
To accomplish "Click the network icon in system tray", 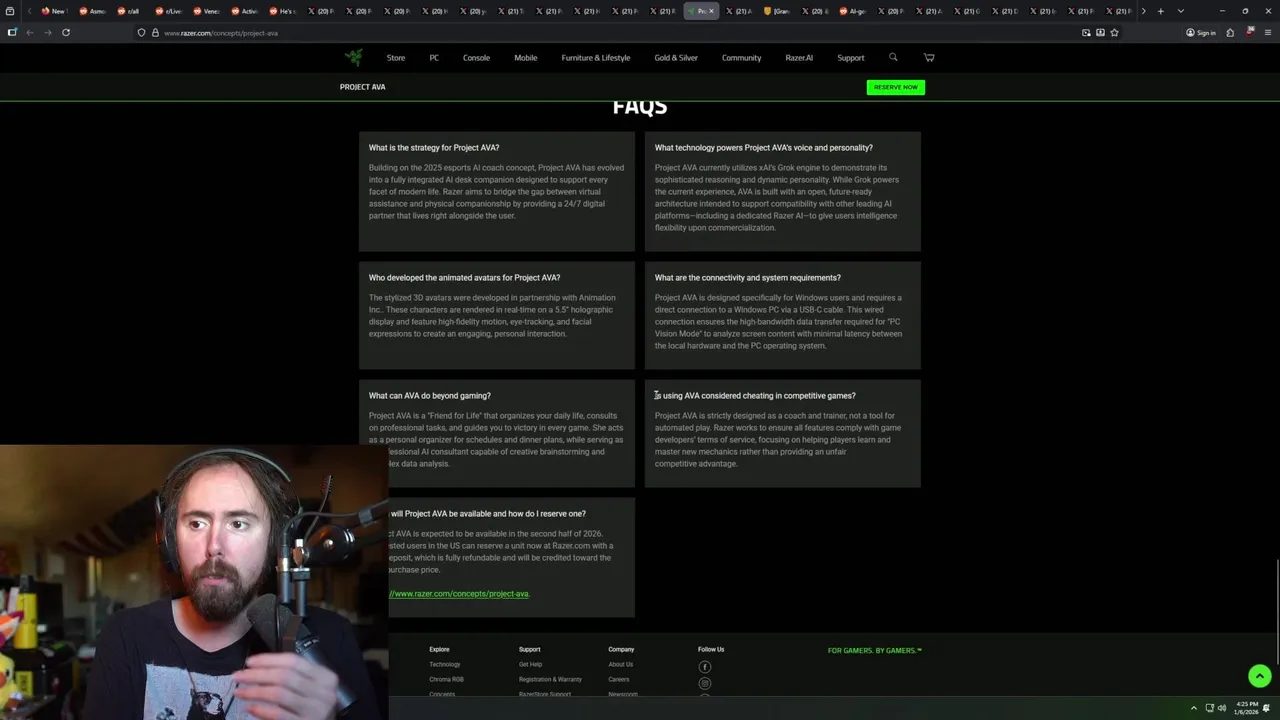I will pyautogui.click(x=1208, y=707).
